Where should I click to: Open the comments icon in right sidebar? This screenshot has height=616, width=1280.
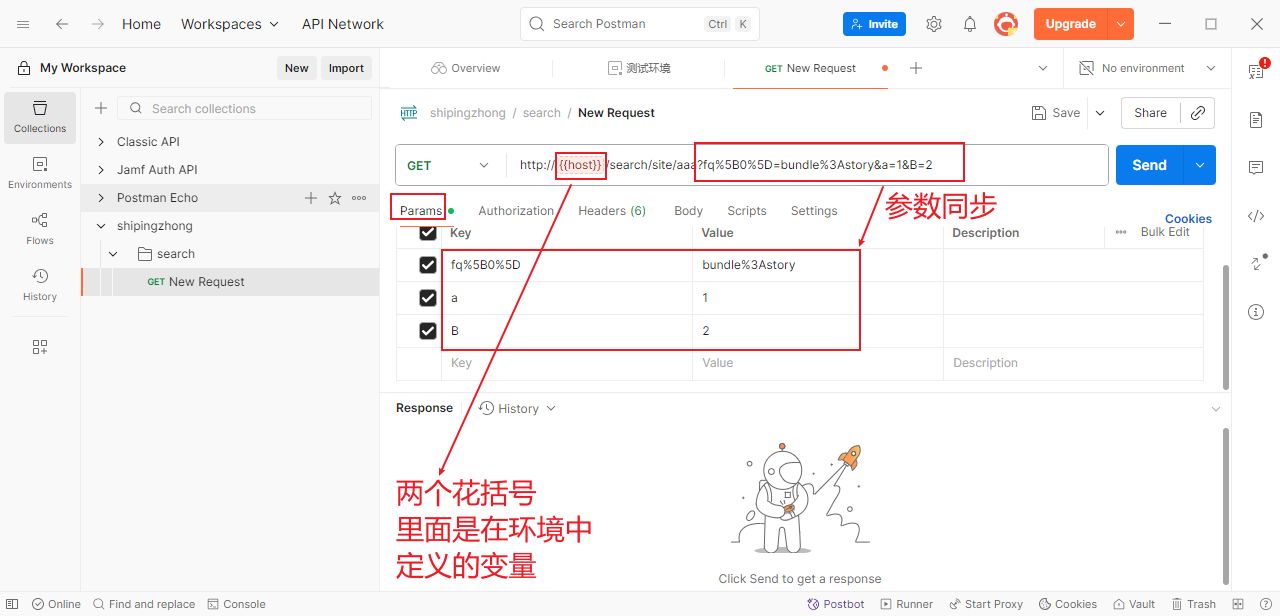tap(1256, 168)
